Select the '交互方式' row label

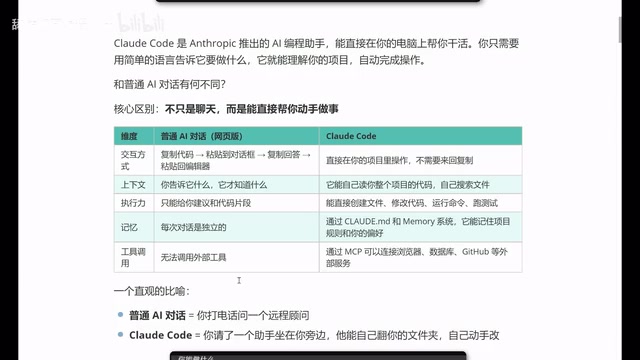[133, 160]
